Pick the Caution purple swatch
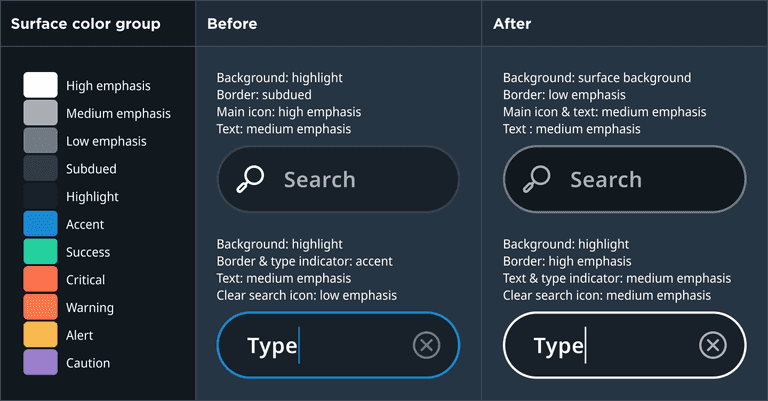Image resolution: width=768 pixels, height=401 pixels. click(40, 363)
